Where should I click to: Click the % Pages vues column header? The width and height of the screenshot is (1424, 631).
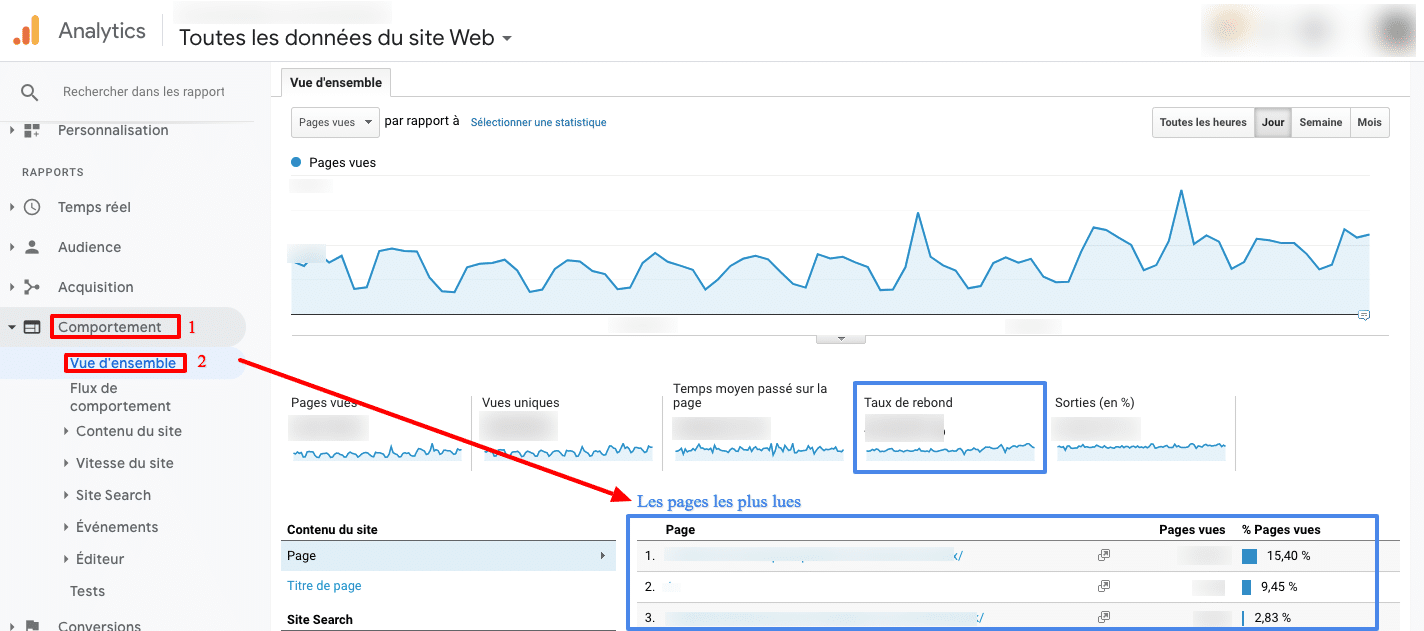(1281, 529)
